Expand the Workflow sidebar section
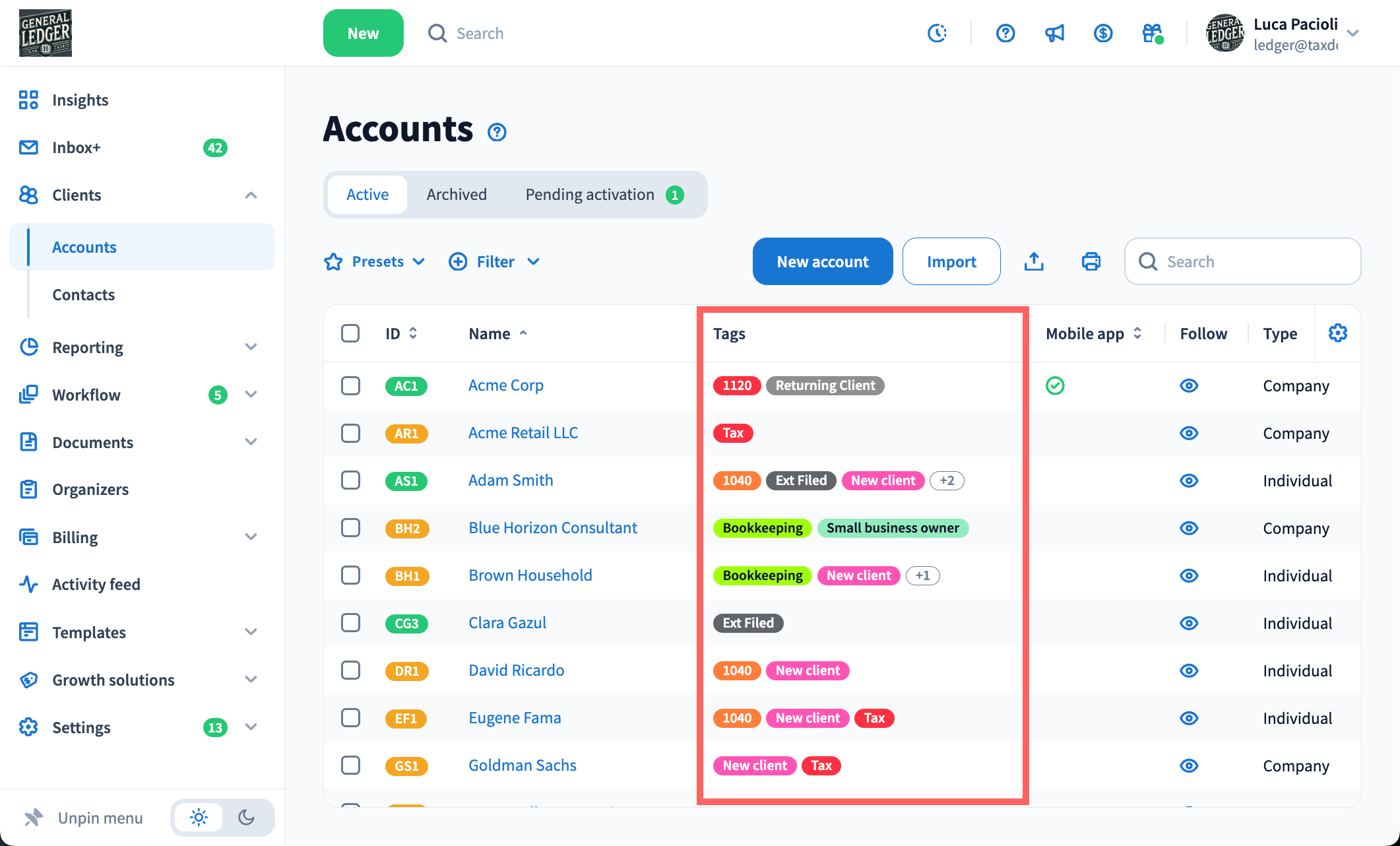Image resolution: width=1400 pixels, height=846 pixels. 251,395
